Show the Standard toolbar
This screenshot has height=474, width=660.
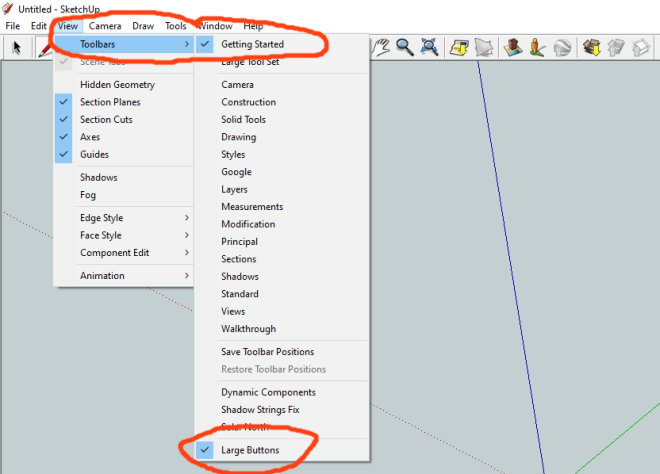click(282, 294)
